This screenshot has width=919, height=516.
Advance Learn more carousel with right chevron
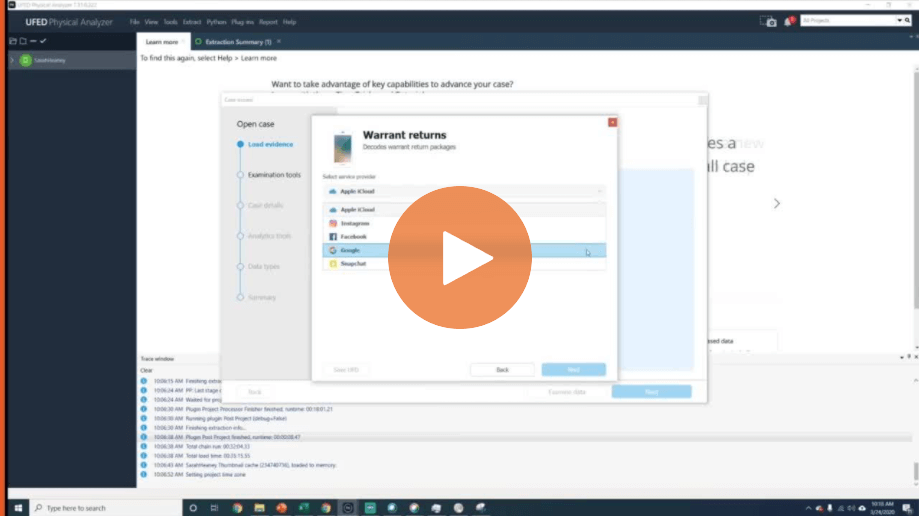coord(777,203)
